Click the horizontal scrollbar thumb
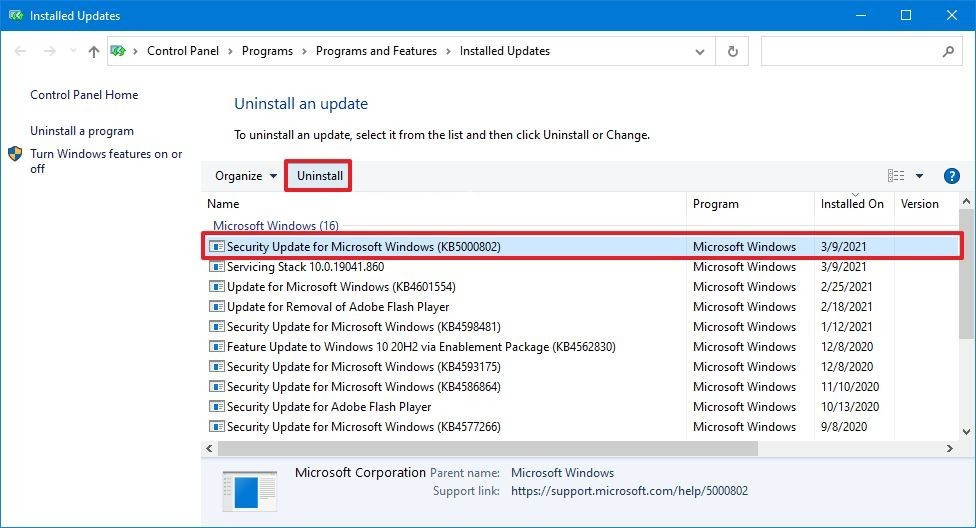976x528 pixels. (487, 448)
